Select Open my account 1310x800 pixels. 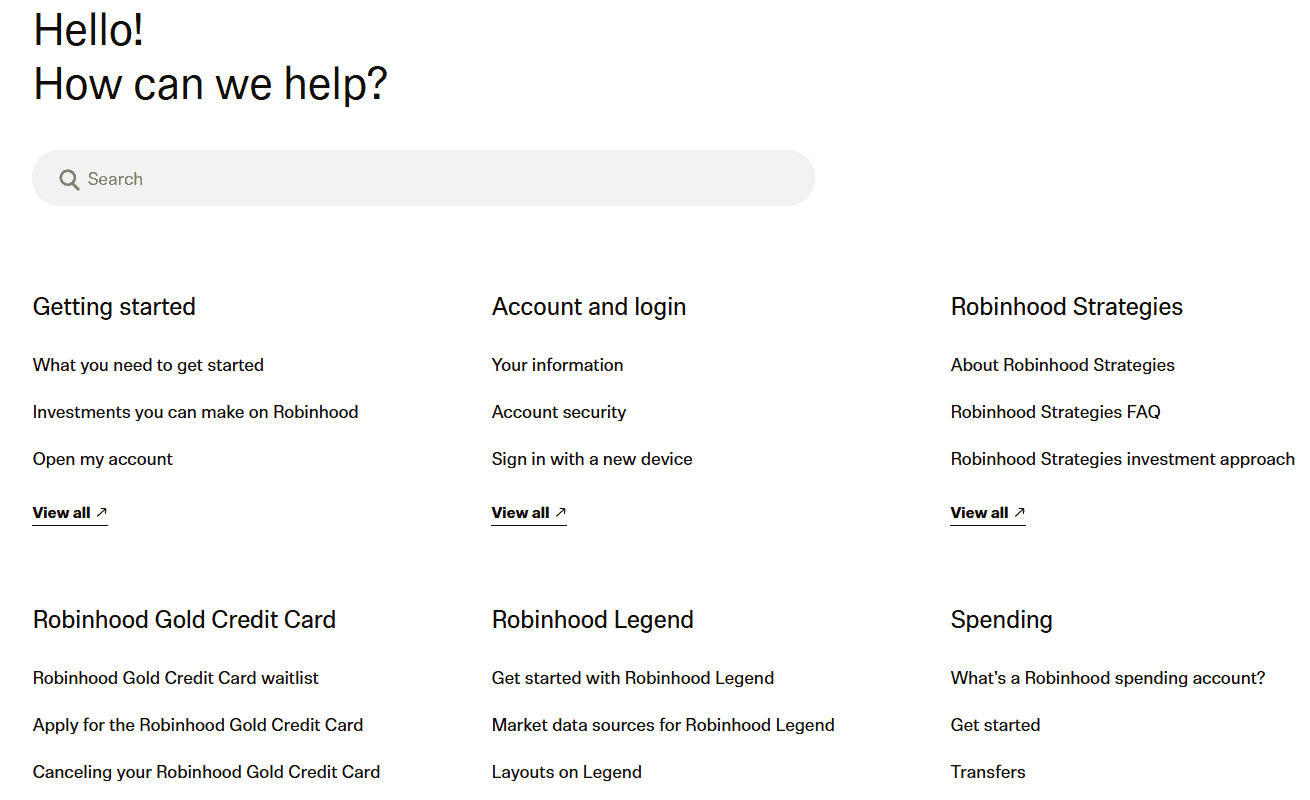coord(102,459)
